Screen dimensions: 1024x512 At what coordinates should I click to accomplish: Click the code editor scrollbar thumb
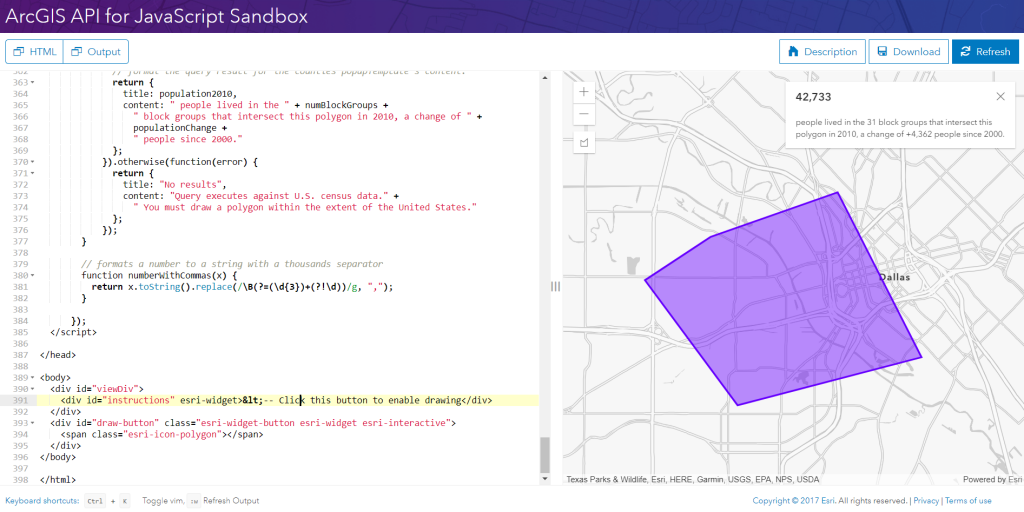[545, 454]
